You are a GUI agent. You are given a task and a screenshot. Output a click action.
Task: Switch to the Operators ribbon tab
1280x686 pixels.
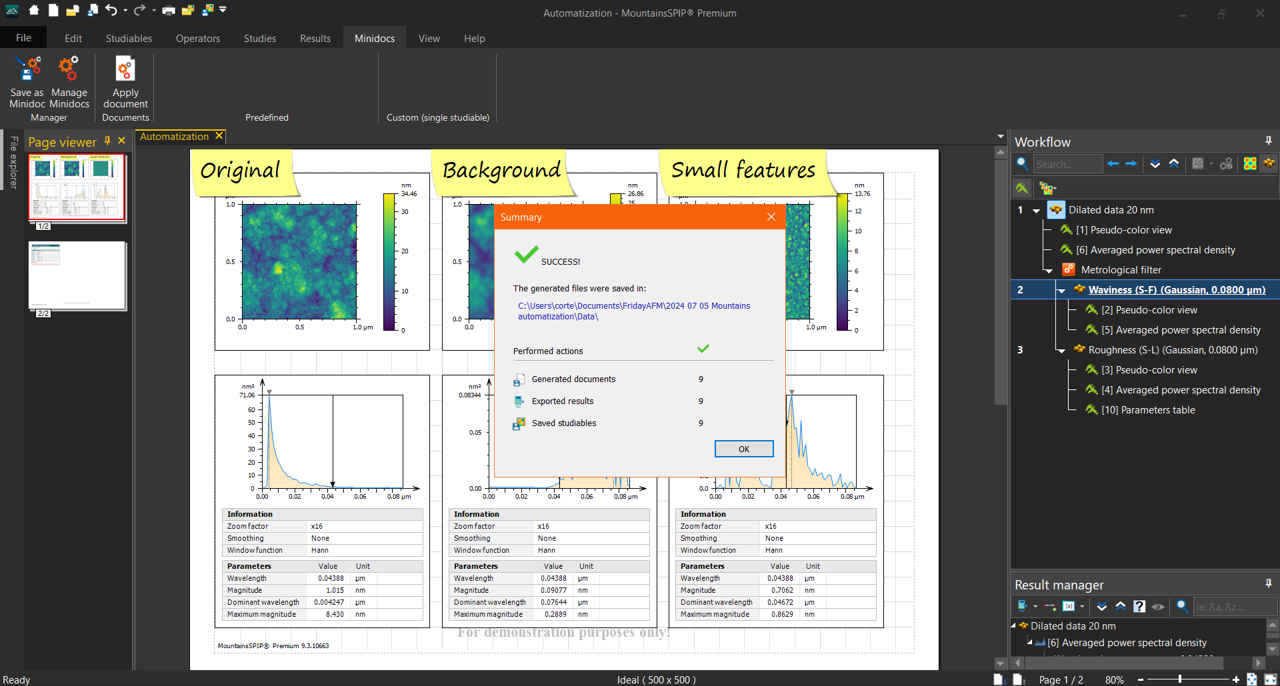pos(198,38)
